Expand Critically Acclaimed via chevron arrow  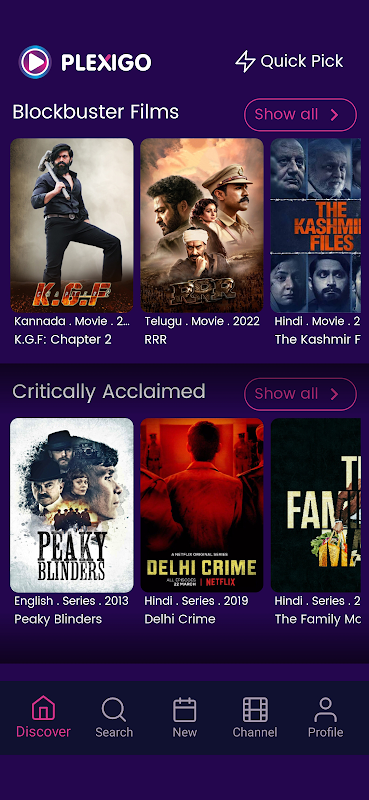(x=334, y=394)
